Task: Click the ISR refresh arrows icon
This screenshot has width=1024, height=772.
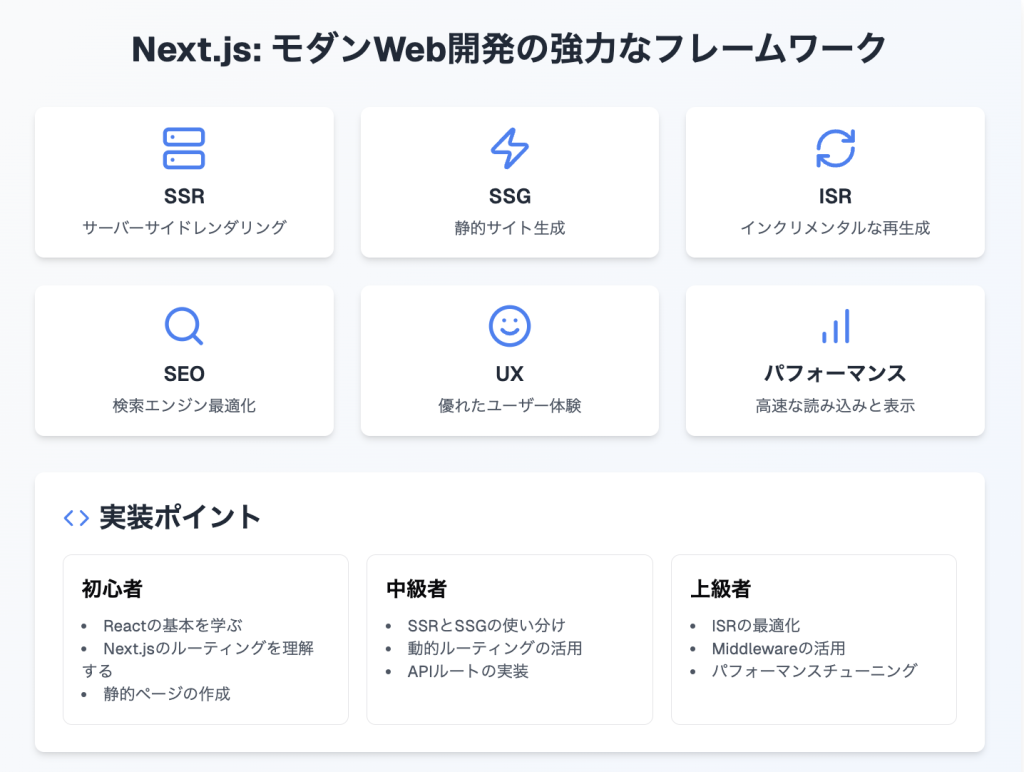Action: pos(835,148)
